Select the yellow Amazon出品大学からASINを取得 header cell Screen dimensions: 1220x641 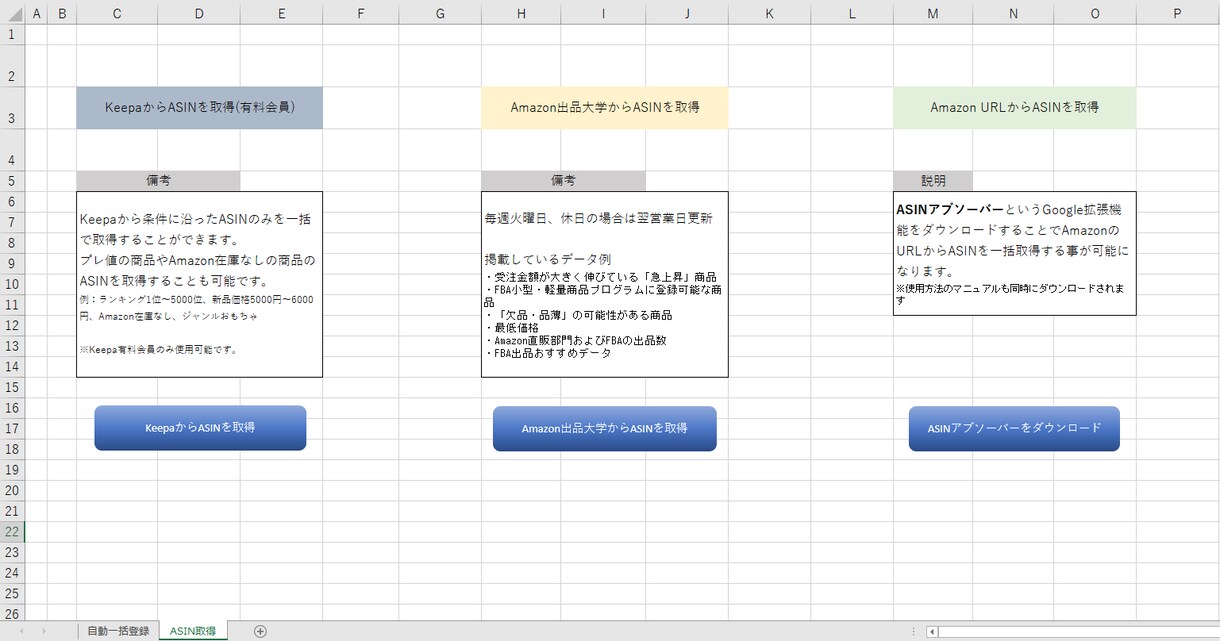point(604,107)
